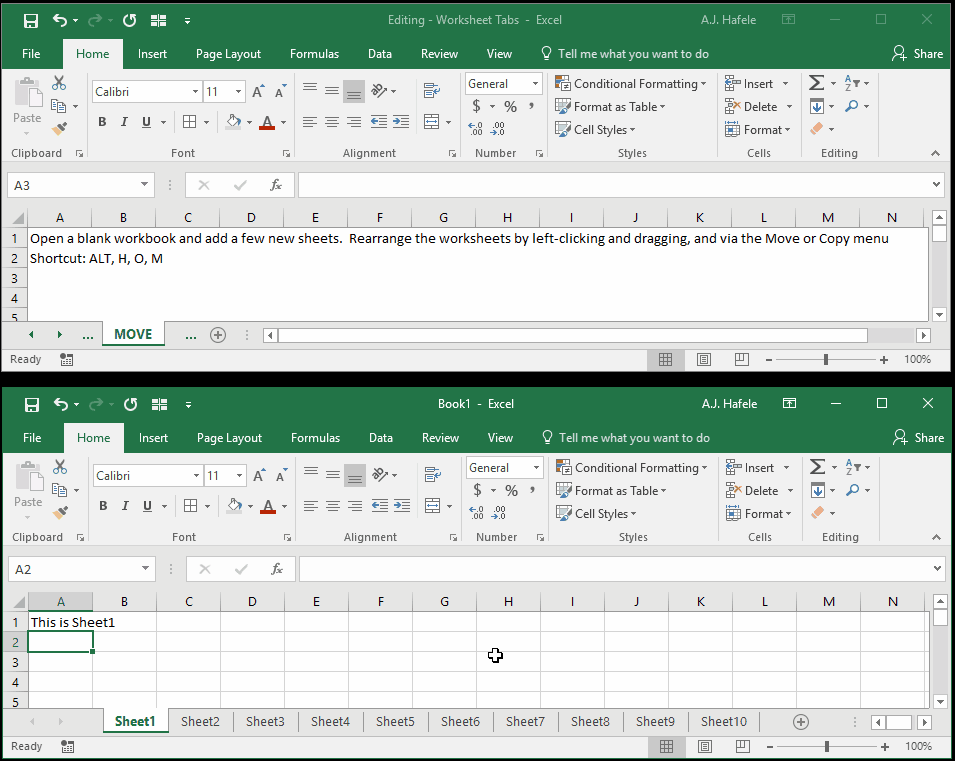955x761 pixels.
Task: Toggle Italic in Book1 window
Action: 125,506
